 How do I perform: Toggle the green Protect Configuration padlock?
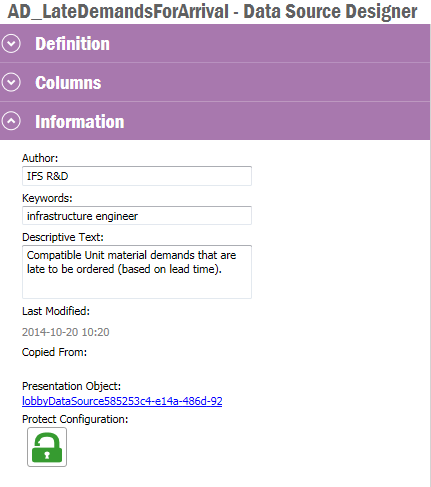[x=47, y=447]
